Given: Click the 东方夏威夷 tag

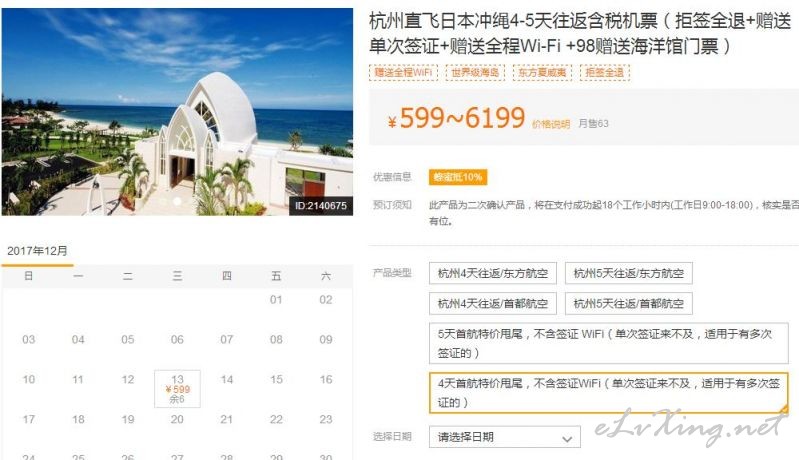Looking at the screenshot, I should [x=542, y=72].
